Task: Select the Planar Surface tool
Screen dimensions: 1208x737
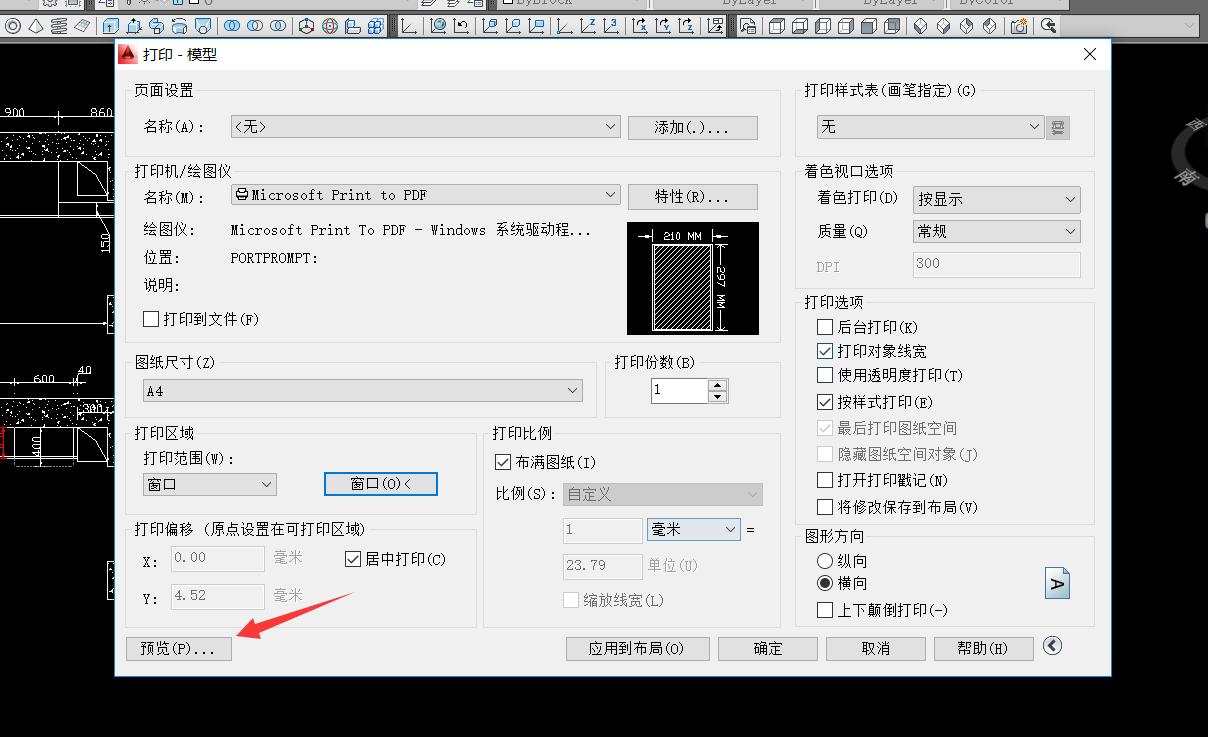Action: point(83,26)
